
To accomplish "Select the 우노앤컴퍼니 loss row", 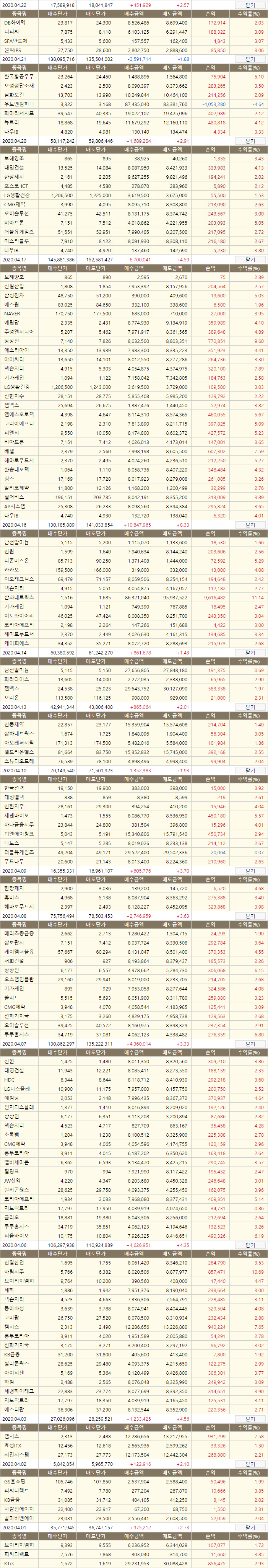I will tap(134, 105).
